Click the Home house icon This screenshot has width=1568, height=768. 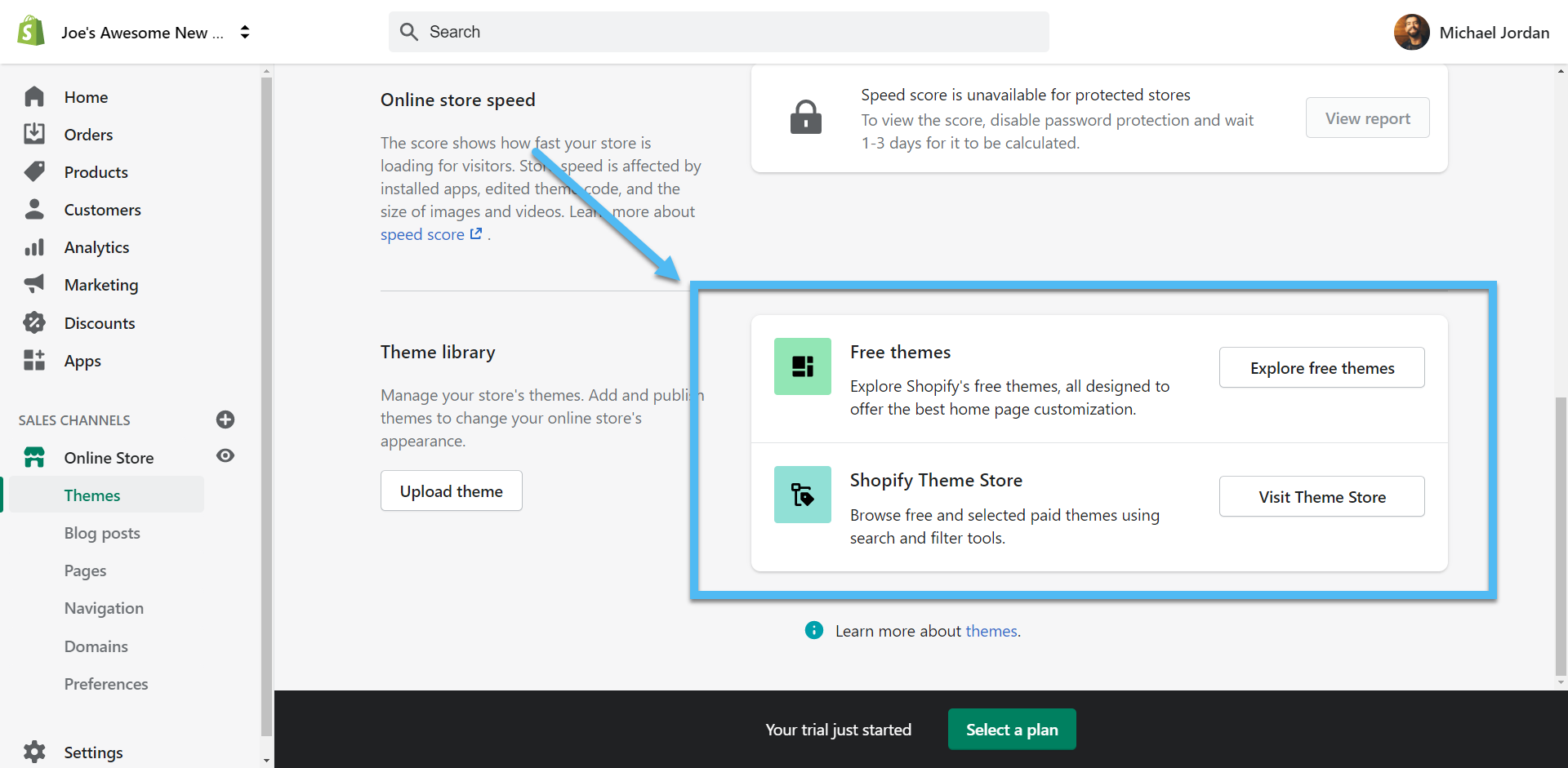(x=34, y=96)
